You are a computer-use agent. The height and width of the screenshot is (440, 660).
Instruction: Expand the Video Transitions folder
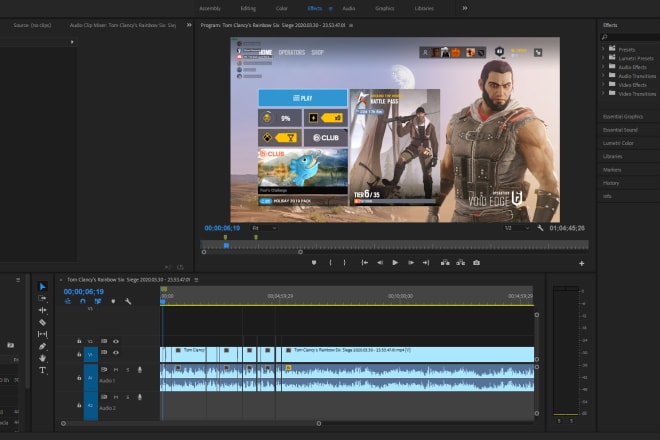point(603,93)
